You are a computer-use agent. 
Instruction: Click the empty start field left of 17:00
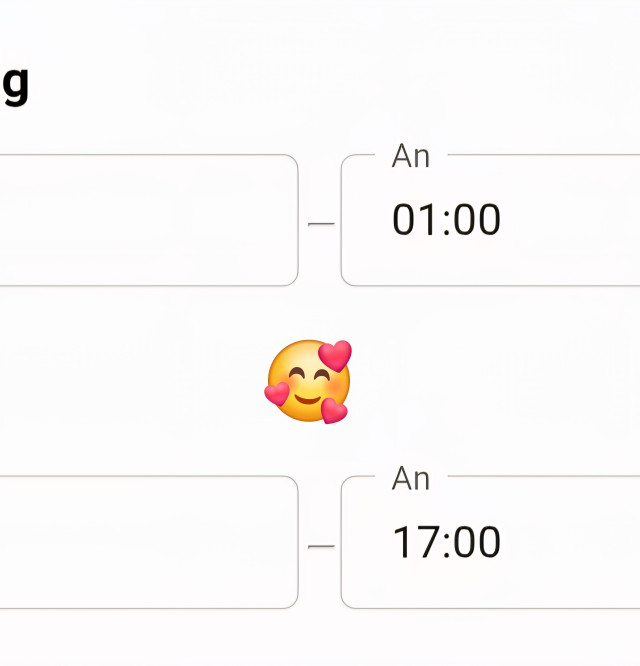click(150, 543)
